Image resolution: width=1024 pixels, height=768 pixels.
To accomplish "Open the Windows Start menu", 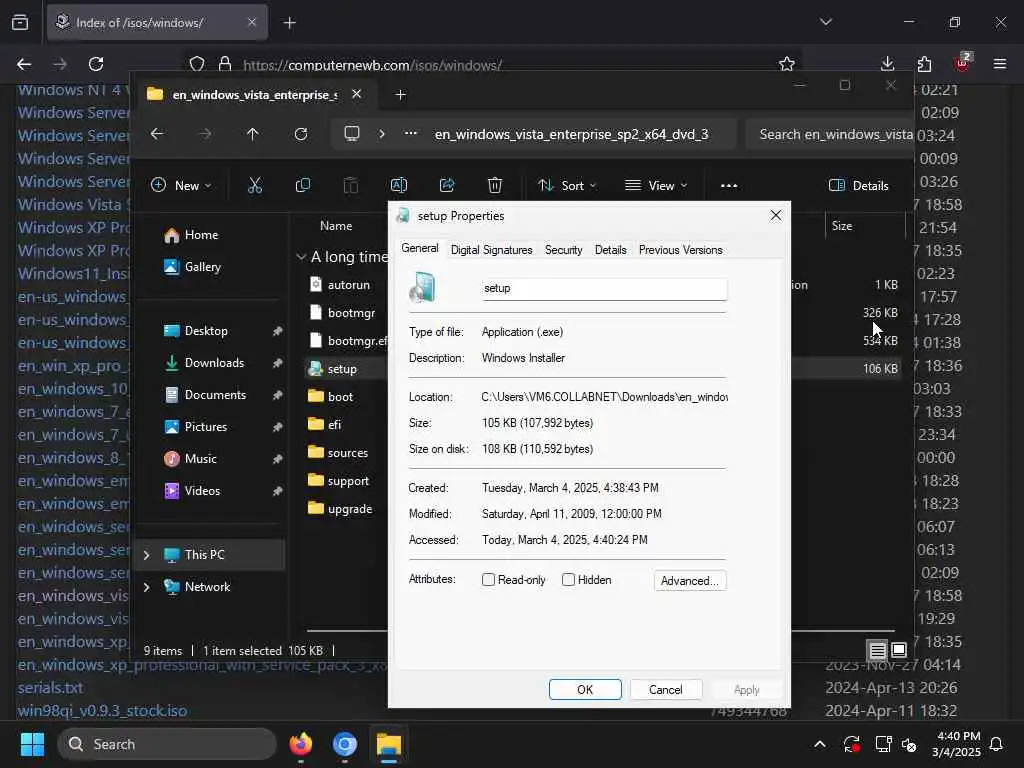I will [32, 744].
